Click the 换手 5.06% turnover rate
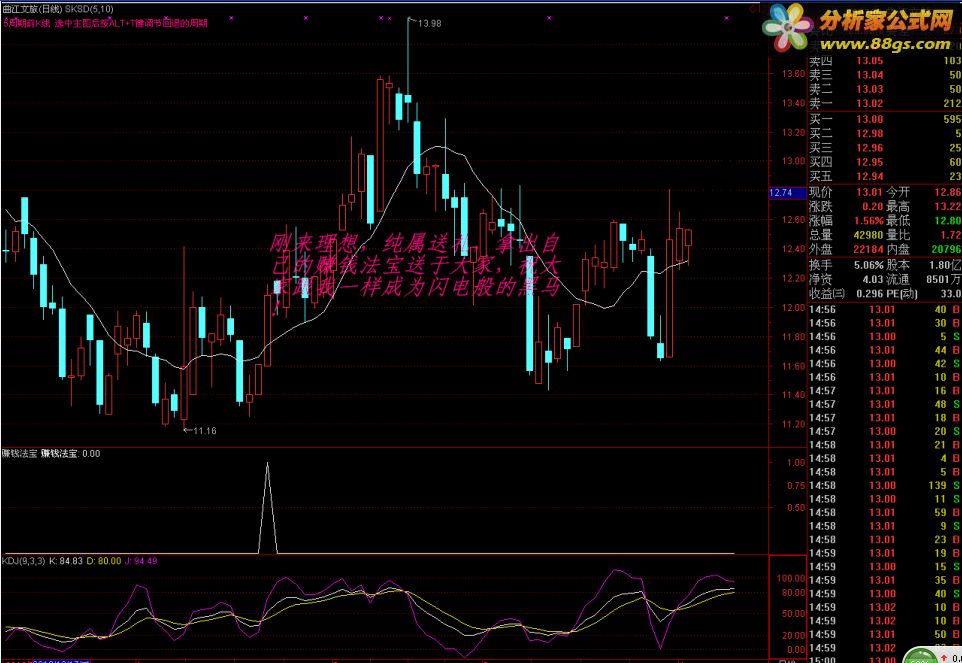 [x=871, y=265]
